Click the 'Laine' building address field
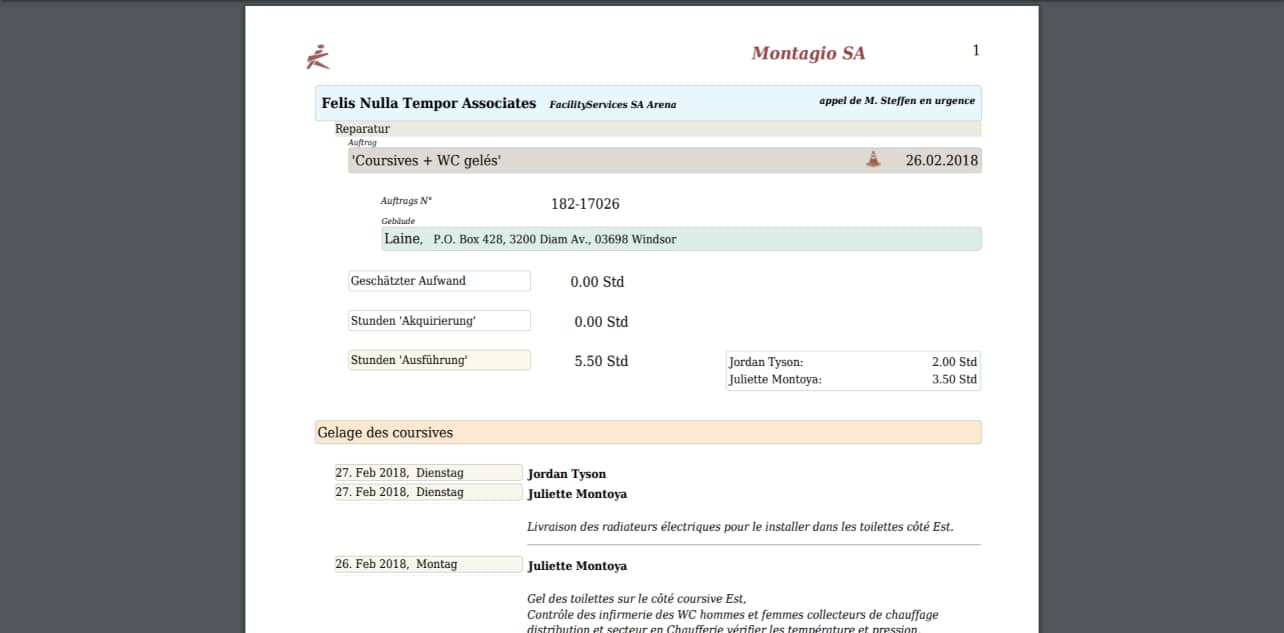Image resolution: width=1284 pixels, height=633 pixels. tap(680, 239)
